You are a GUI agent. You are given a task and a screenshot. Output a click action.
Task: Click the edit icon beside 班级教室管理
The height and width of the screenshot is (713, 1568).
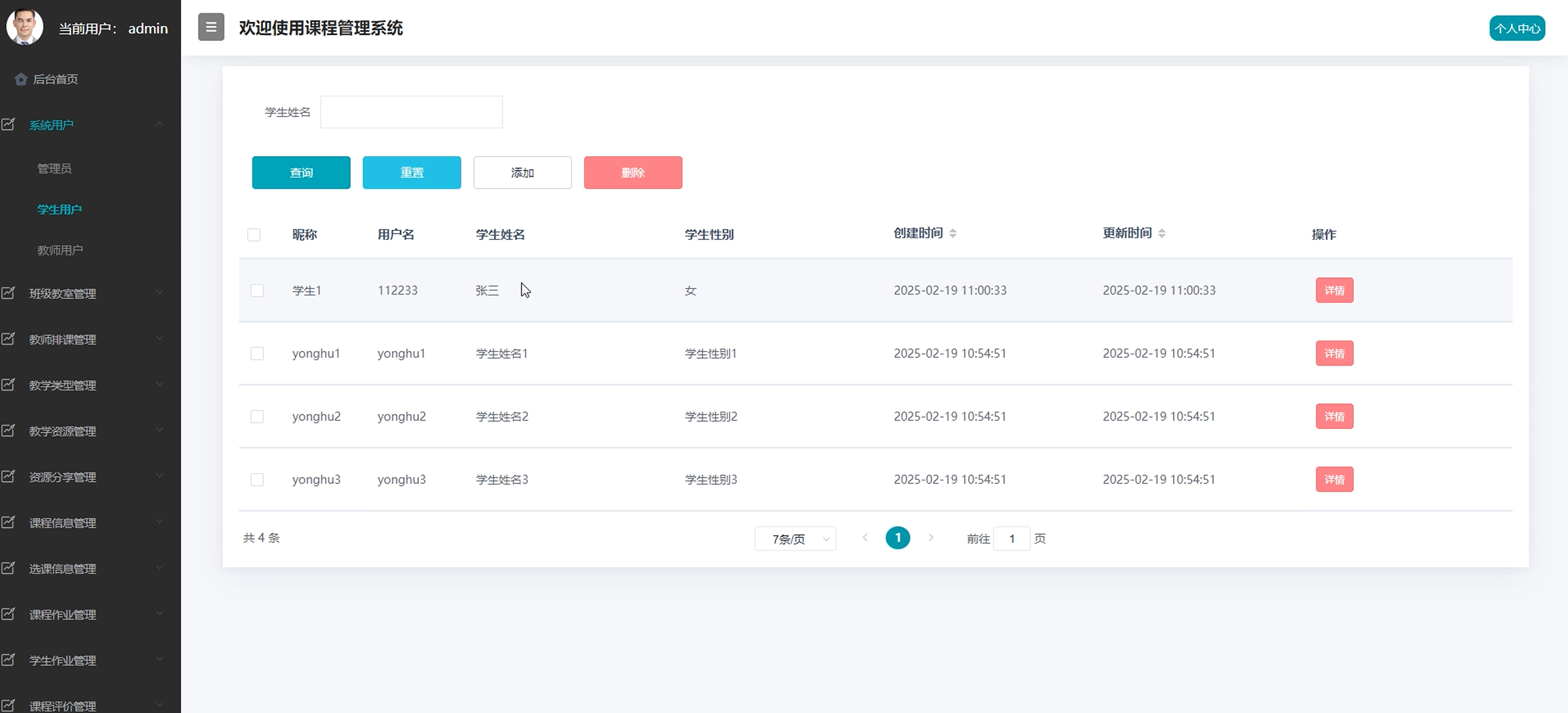(x=9, y=293)
